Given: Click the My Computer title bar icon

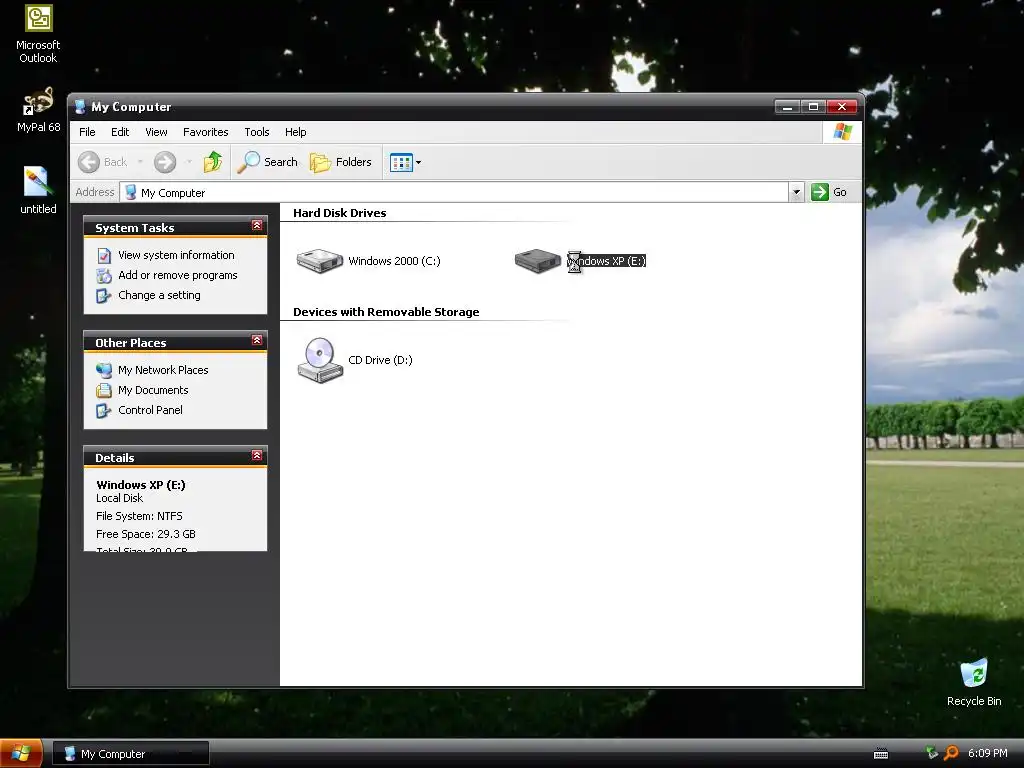Looking at the screenshot, I should pos(80,106).
